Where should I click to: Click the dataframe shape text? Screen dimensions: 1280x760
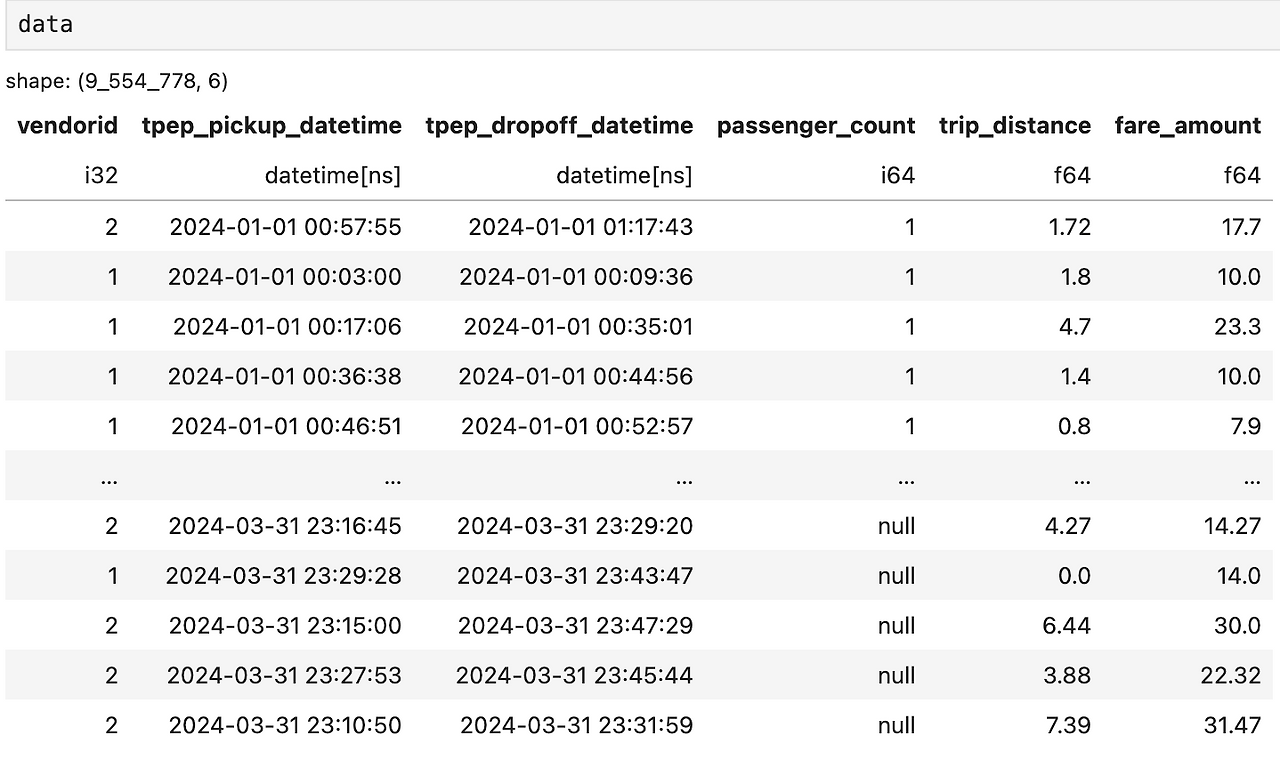point(117,81)
